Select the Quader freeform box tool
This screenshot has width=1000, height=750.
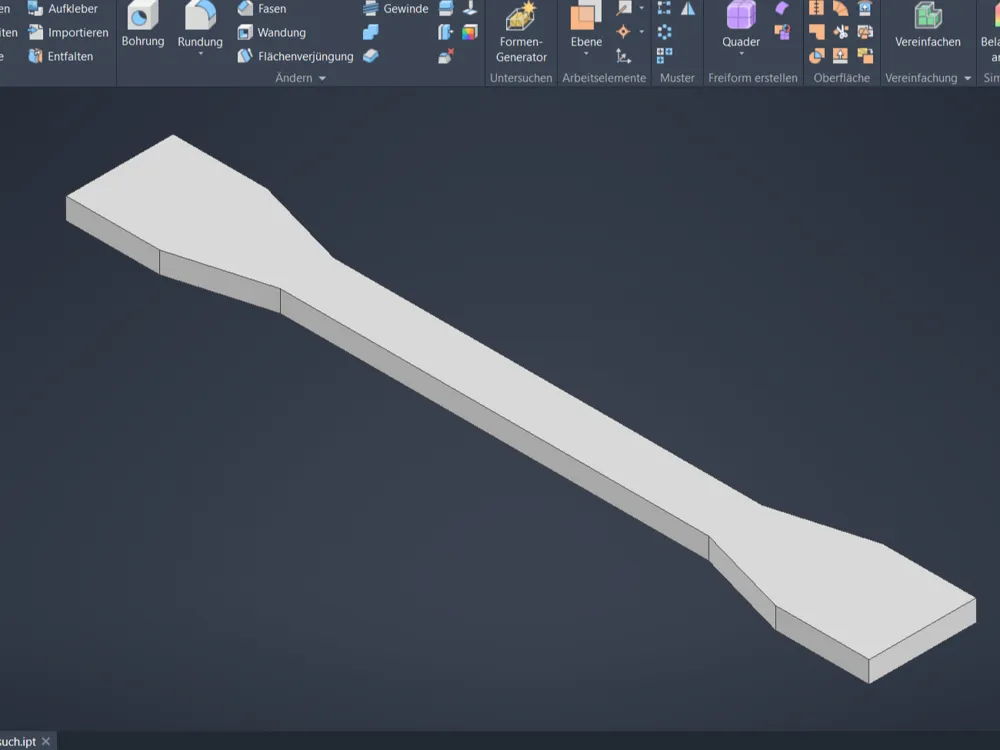tap(740, 24)
